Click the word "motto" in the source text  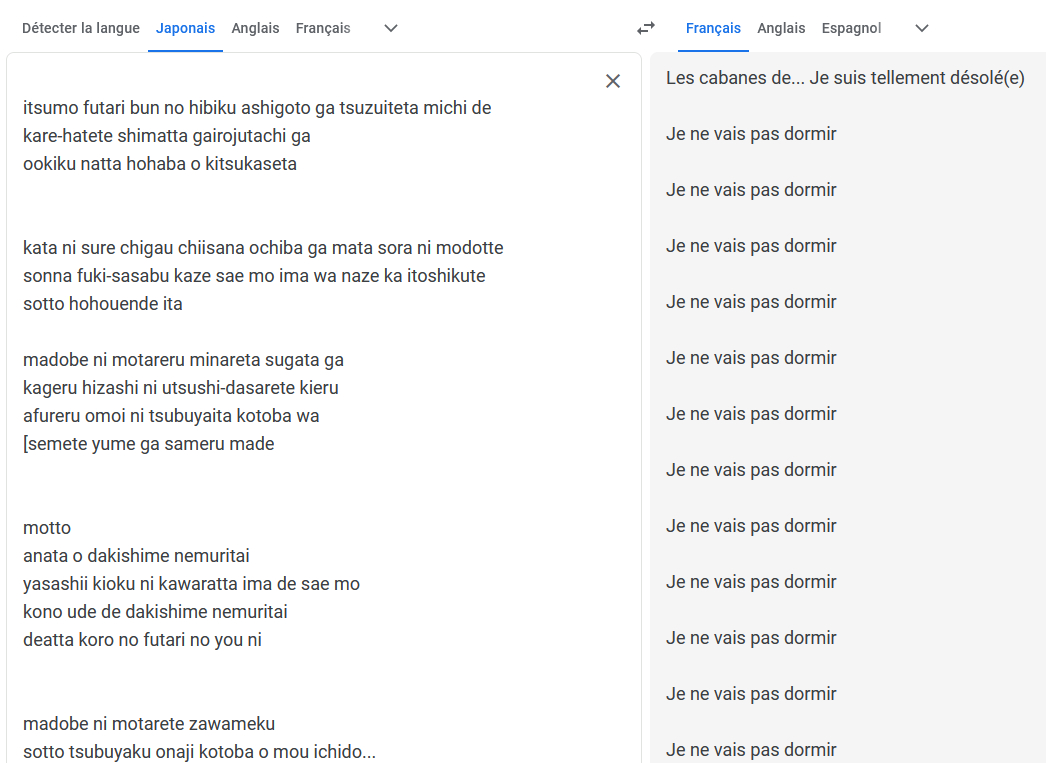pos(47,528)
